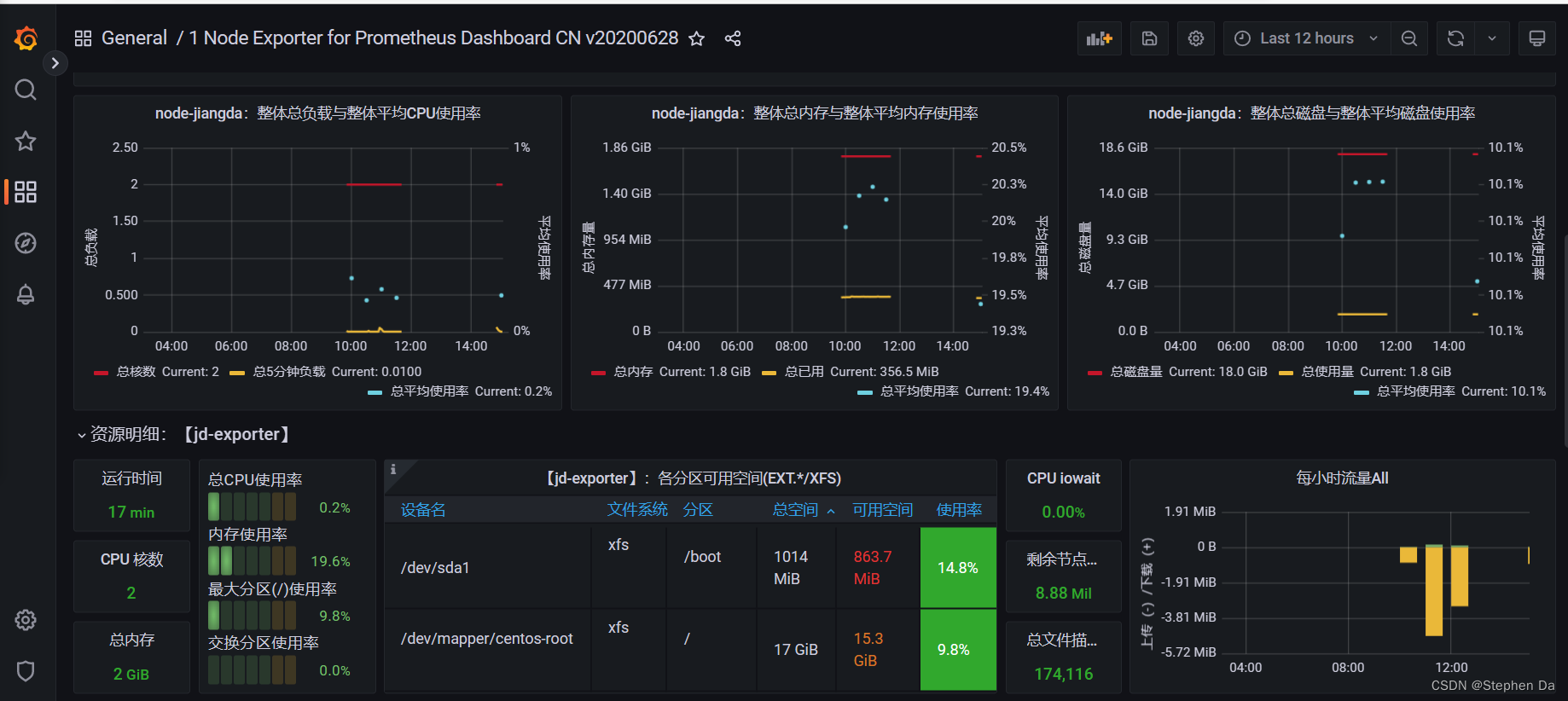Viewport: 1568px width, 701px height.
Task: Star this dashboard as a favorite
Action: click(x=697, y=38)
